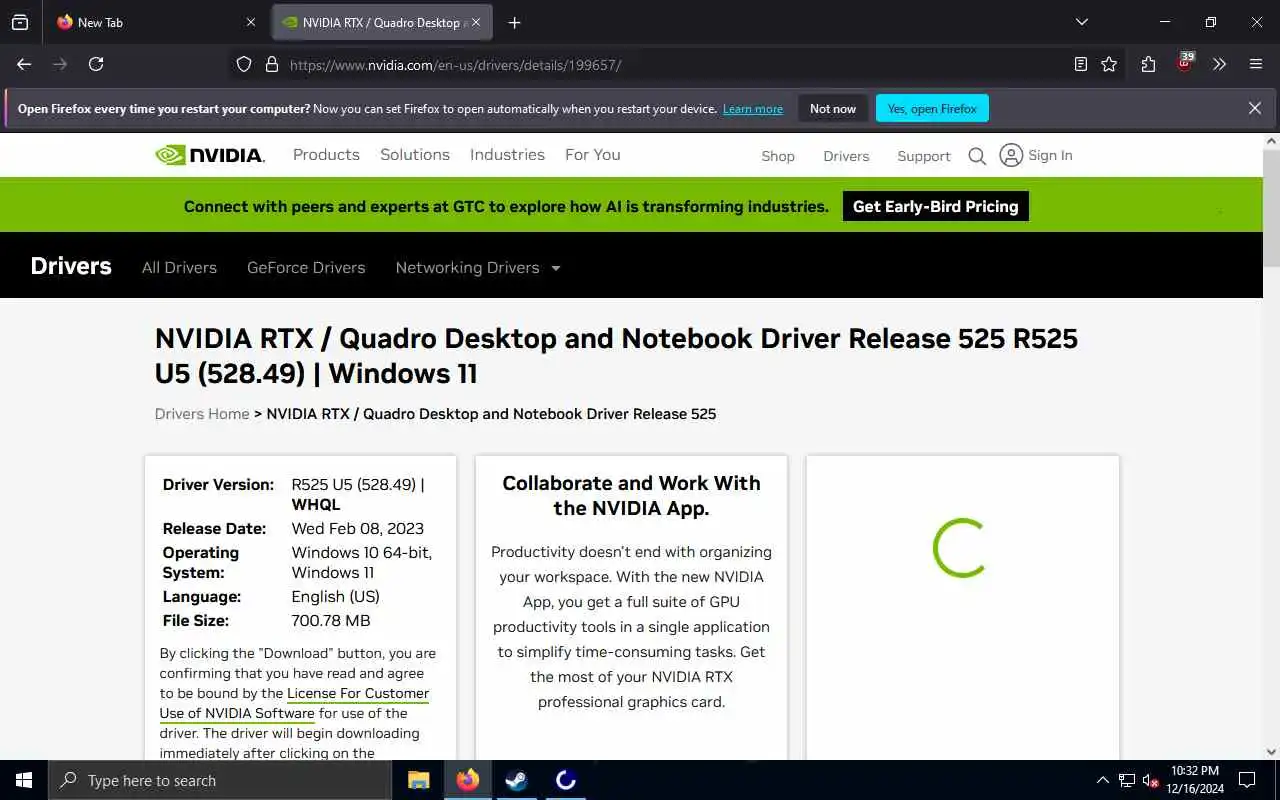Click the Drivers section heading
1280x800 pixels.
pyautogui.click(x=71, y=266)
